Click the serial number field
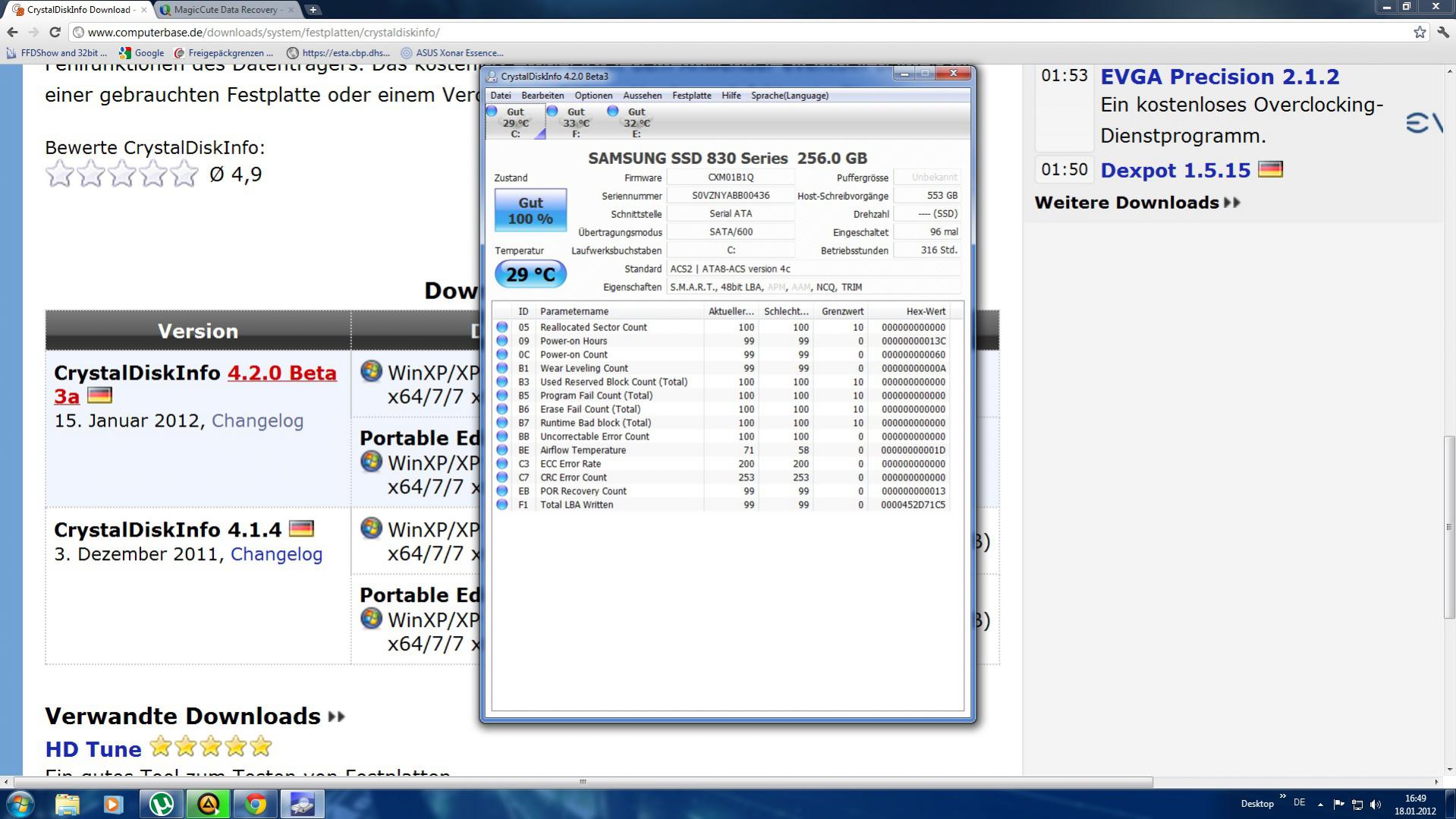 click(731, 196)
